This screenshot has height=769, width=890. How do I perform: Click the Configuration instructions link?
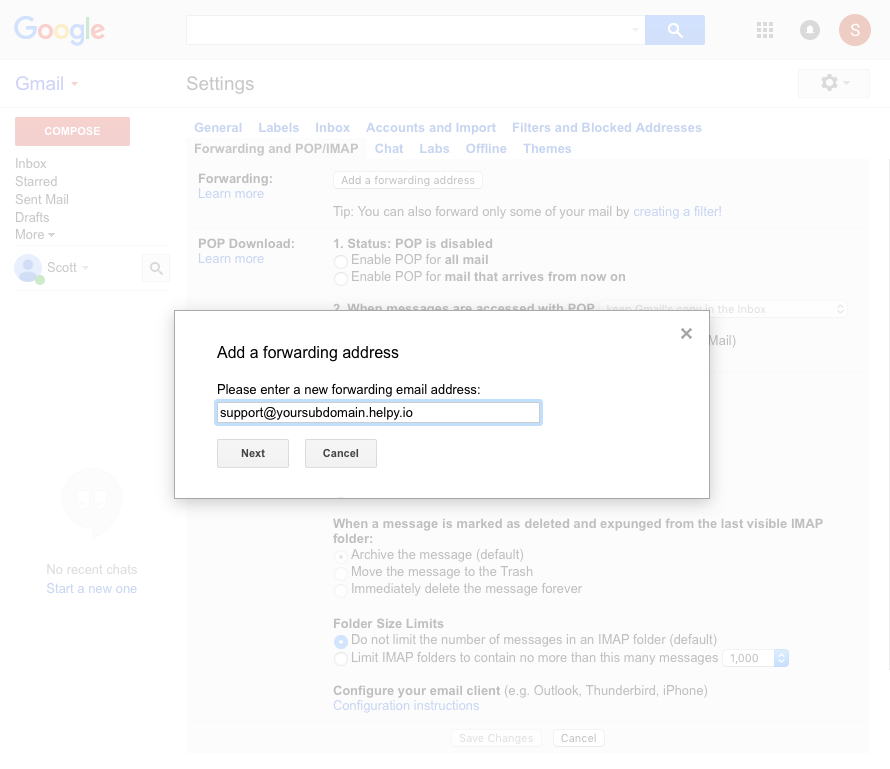point(405,706)
